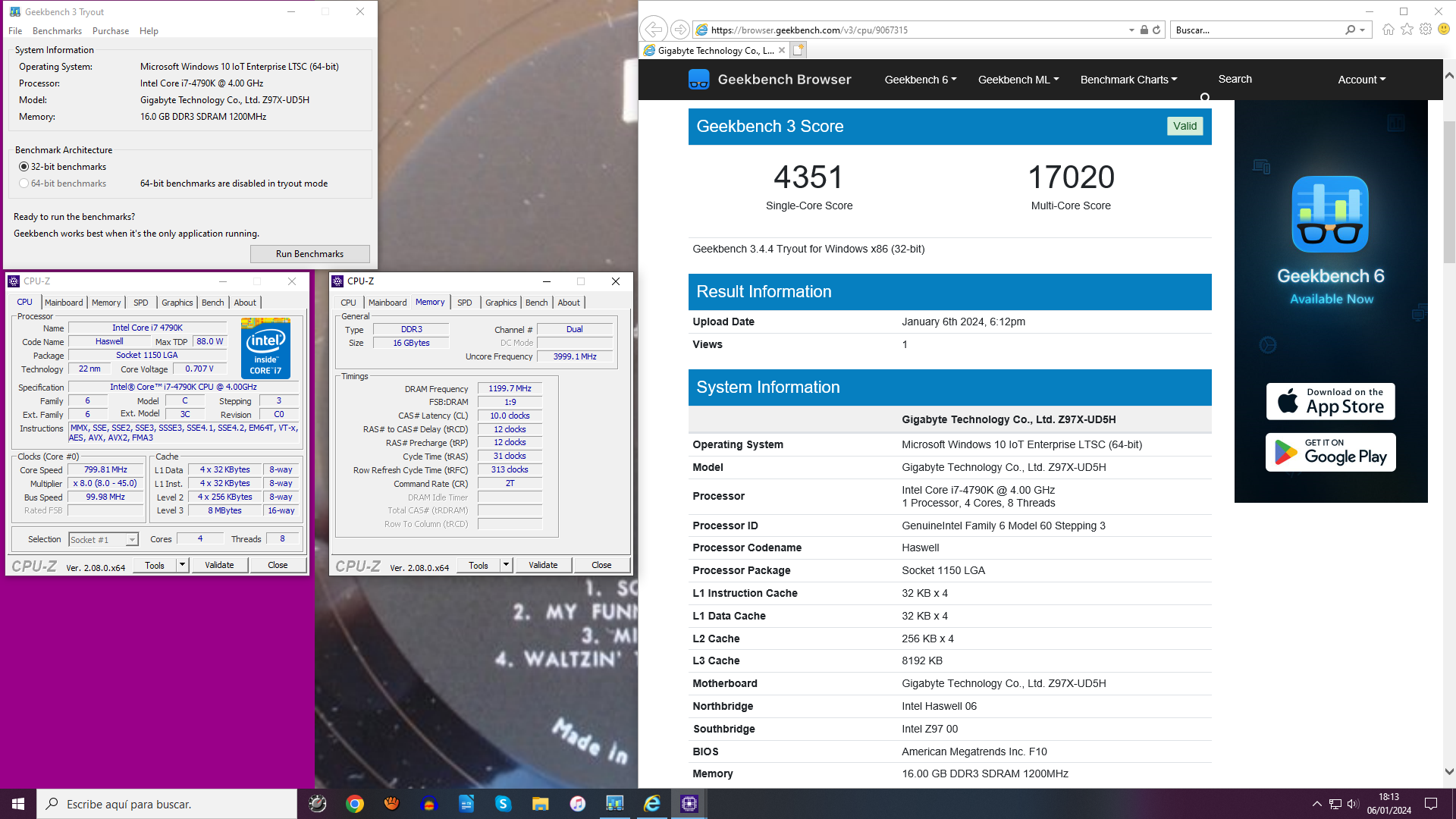Click the browser page vertical scrollbar
Viewport: 1456px width, 819px height.
point(1449,191)
